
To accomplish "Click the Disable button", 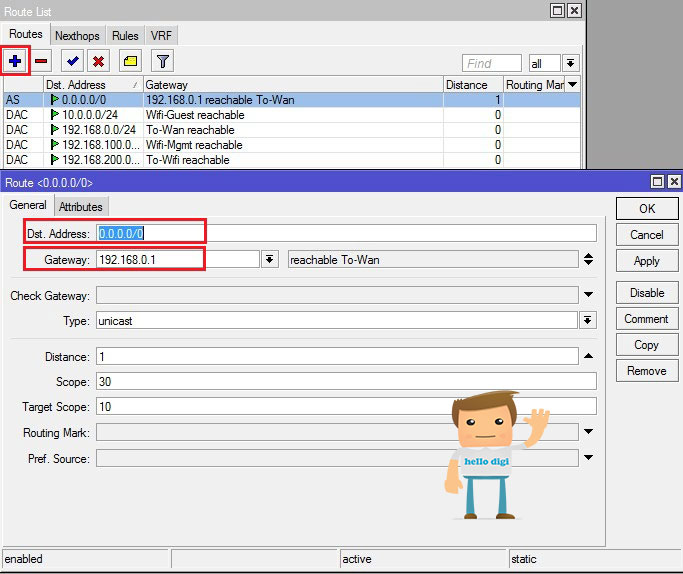I will pos(647,293).
